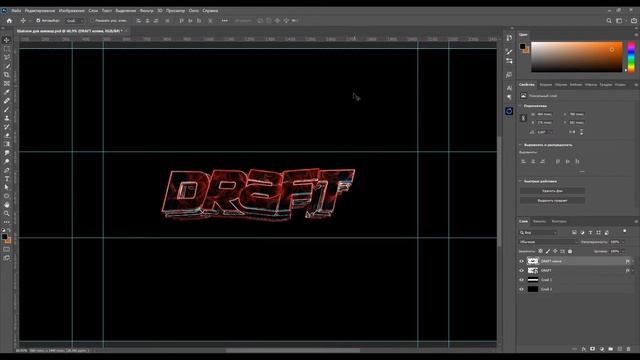Toggle the Auto-select checkbox

click(x=38, y=20)
